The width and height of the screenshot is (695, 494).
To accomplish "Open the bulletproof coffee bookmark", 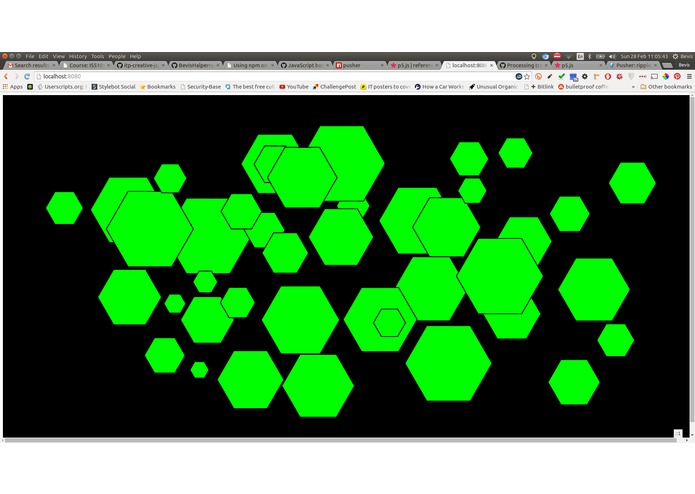I will (583, 87).
